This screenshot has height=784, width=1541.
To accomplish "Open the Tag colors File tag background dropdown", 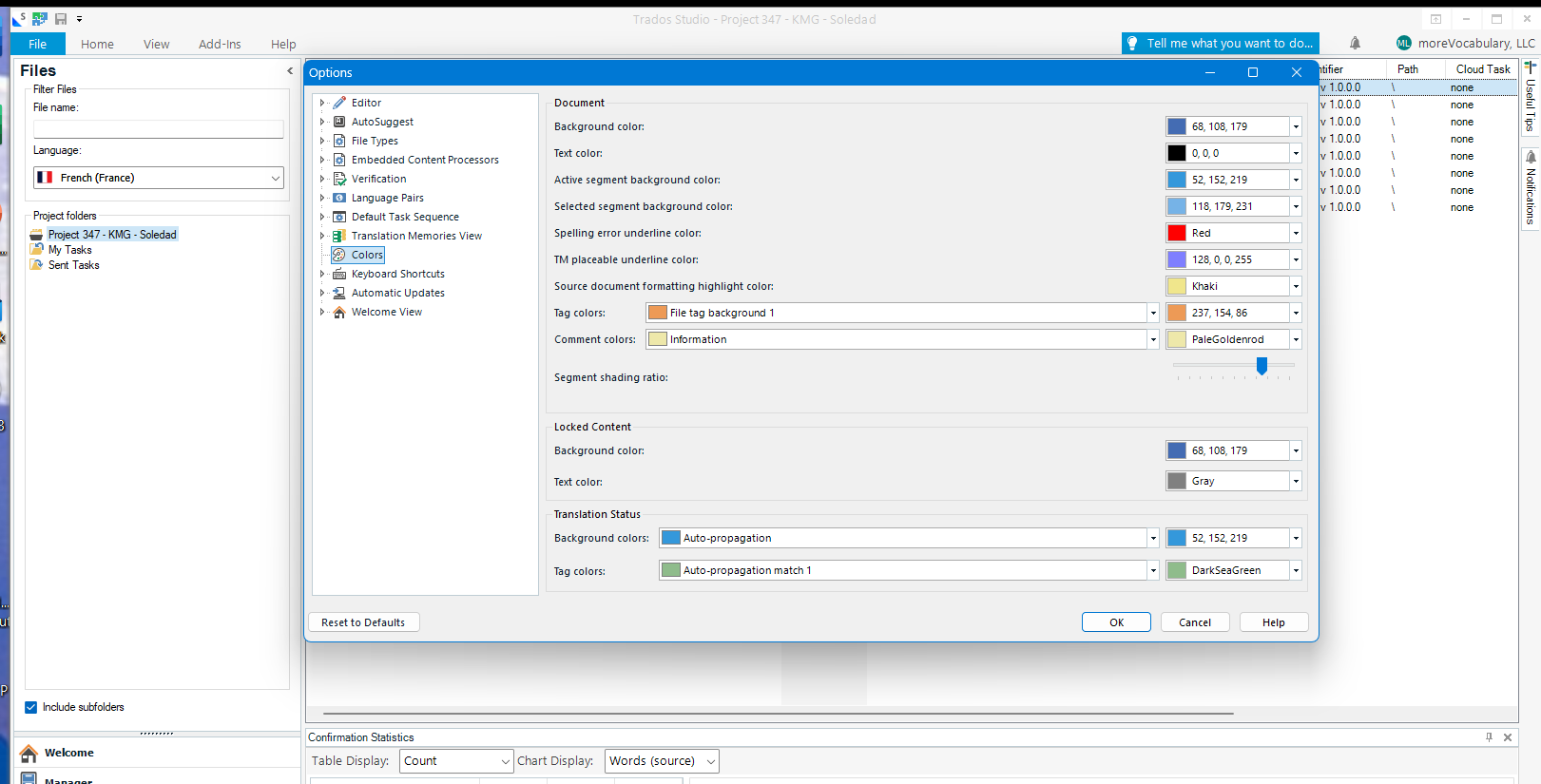I will [x=1152, y=313].
